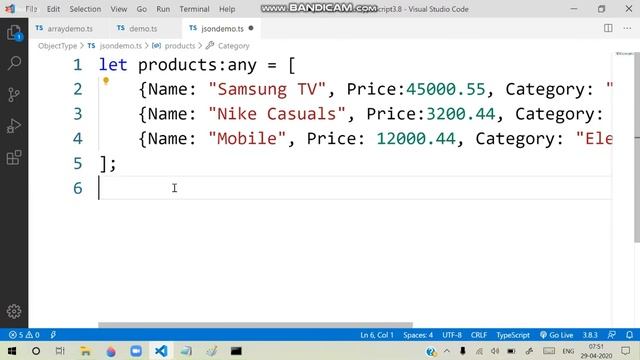Change end of line sequence CRLF
This screenshot has width=640, height=360.
(x=479, y=335)
